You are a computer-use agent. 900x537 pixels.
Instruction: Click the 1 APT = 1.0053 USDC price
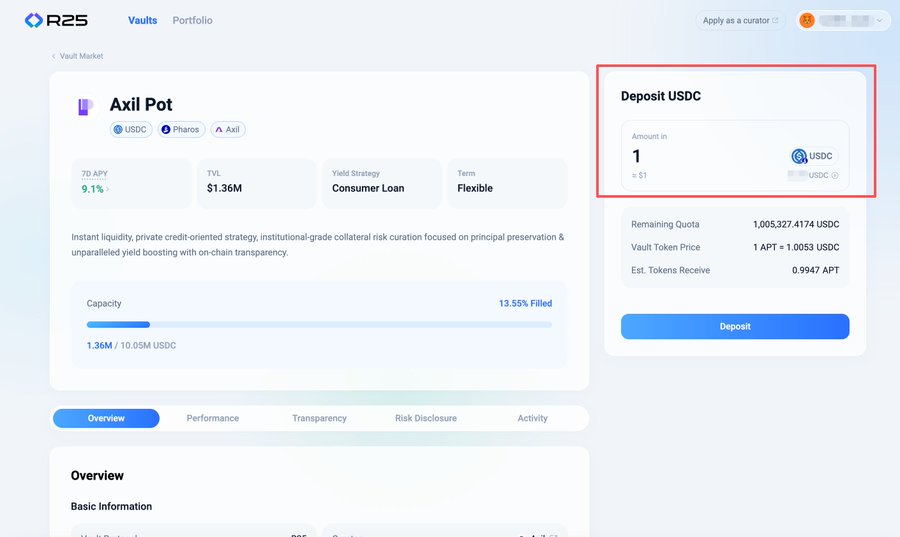pyautogui.click(x=796, y=247)
